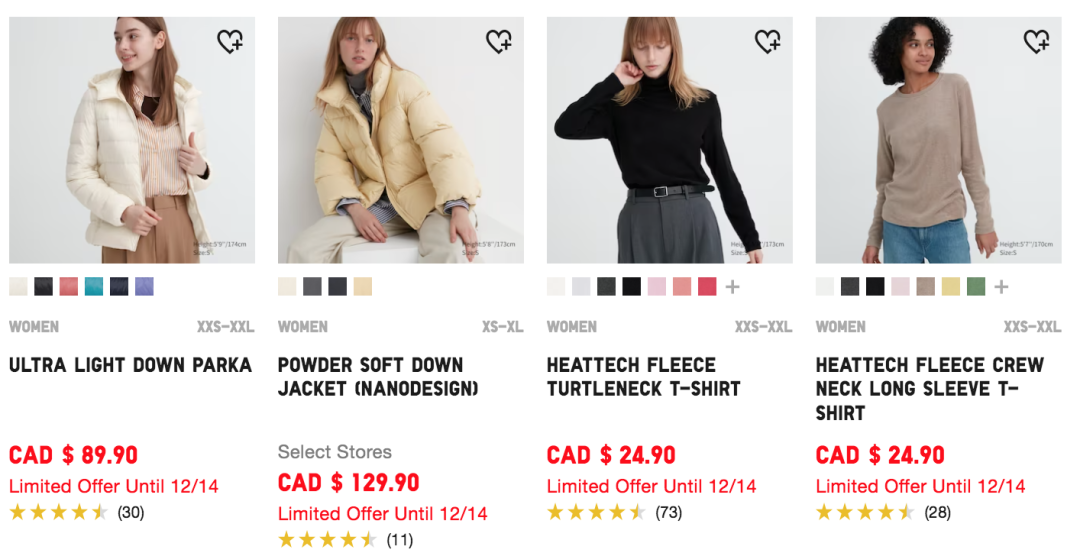Click heart icon on Heattech Fleece Turtleneck

[x=768, y=41]
